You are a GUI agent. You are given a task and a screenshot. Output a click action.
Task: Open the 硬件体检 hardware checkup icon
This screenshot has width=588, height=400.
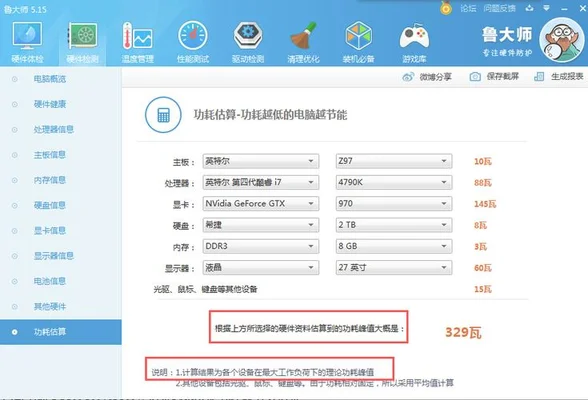tap(27, 36)
